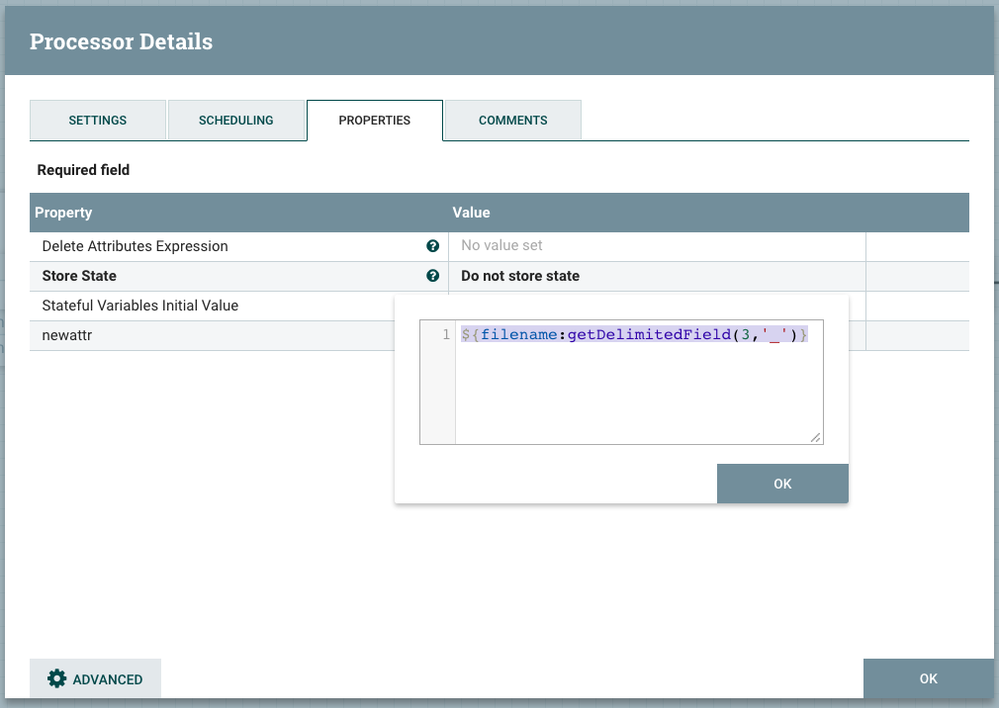This screenshot has width=999, height=708.
Task: Select the Delete Attributes Expression property name
Action: 135,246
